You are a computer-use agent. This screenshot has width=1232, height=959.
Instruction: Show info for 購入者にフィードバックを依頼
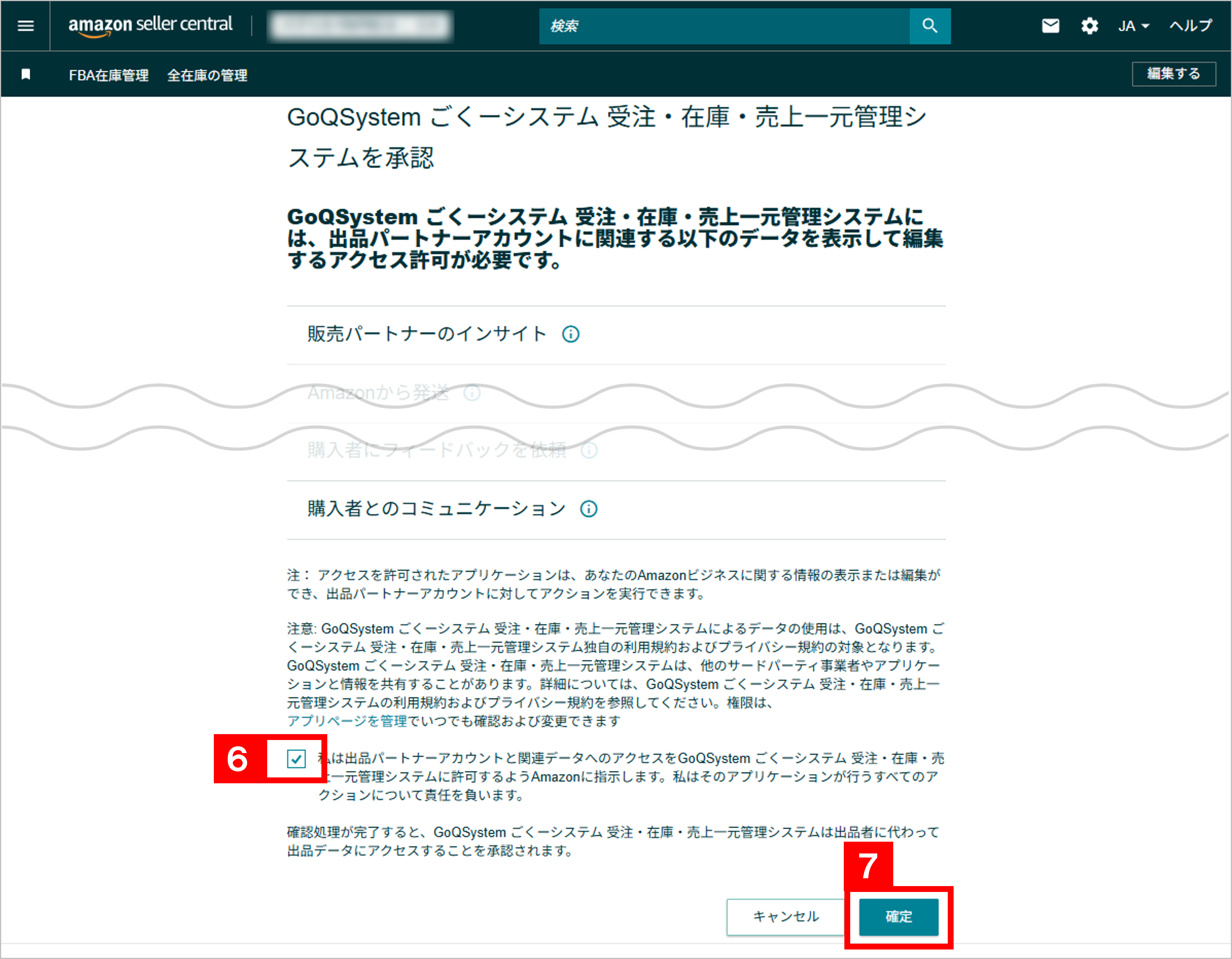coord(589,451)
